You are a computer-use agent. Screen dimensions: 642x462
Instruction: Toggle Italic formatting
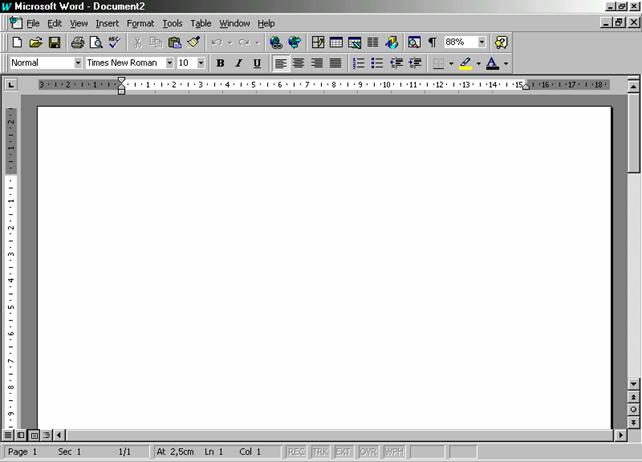(x=238, y=63)
